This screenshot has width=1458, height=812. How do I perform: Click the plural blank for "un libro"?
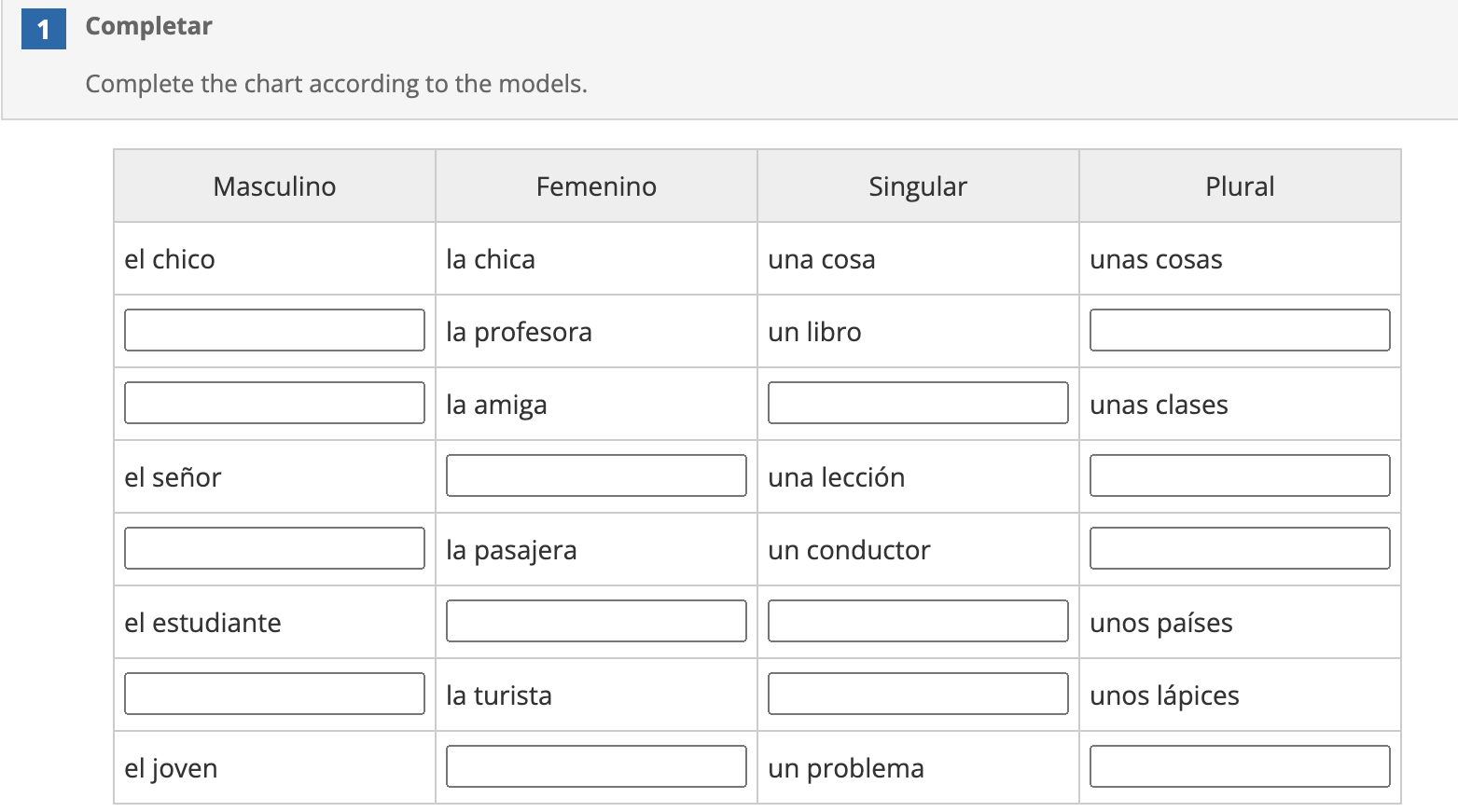[1239, 330]
